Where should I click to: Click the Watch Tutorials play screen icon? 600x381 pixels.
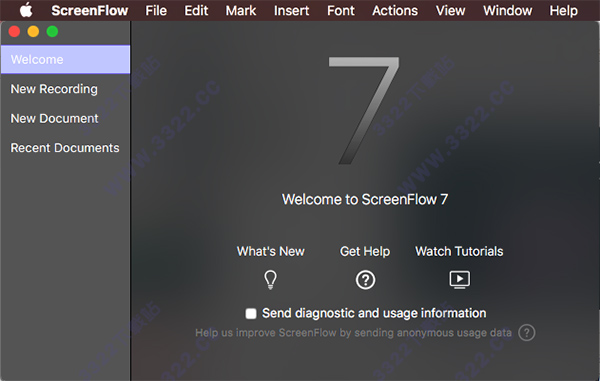(x=460, y=280)
